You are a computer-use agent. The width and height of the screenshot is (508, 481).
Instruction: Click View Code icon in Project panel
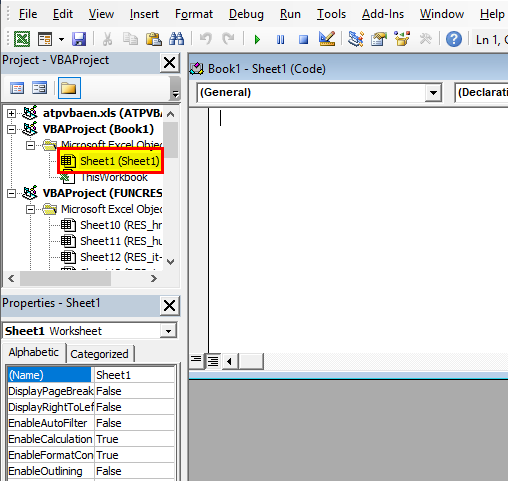tap(17, 88)
